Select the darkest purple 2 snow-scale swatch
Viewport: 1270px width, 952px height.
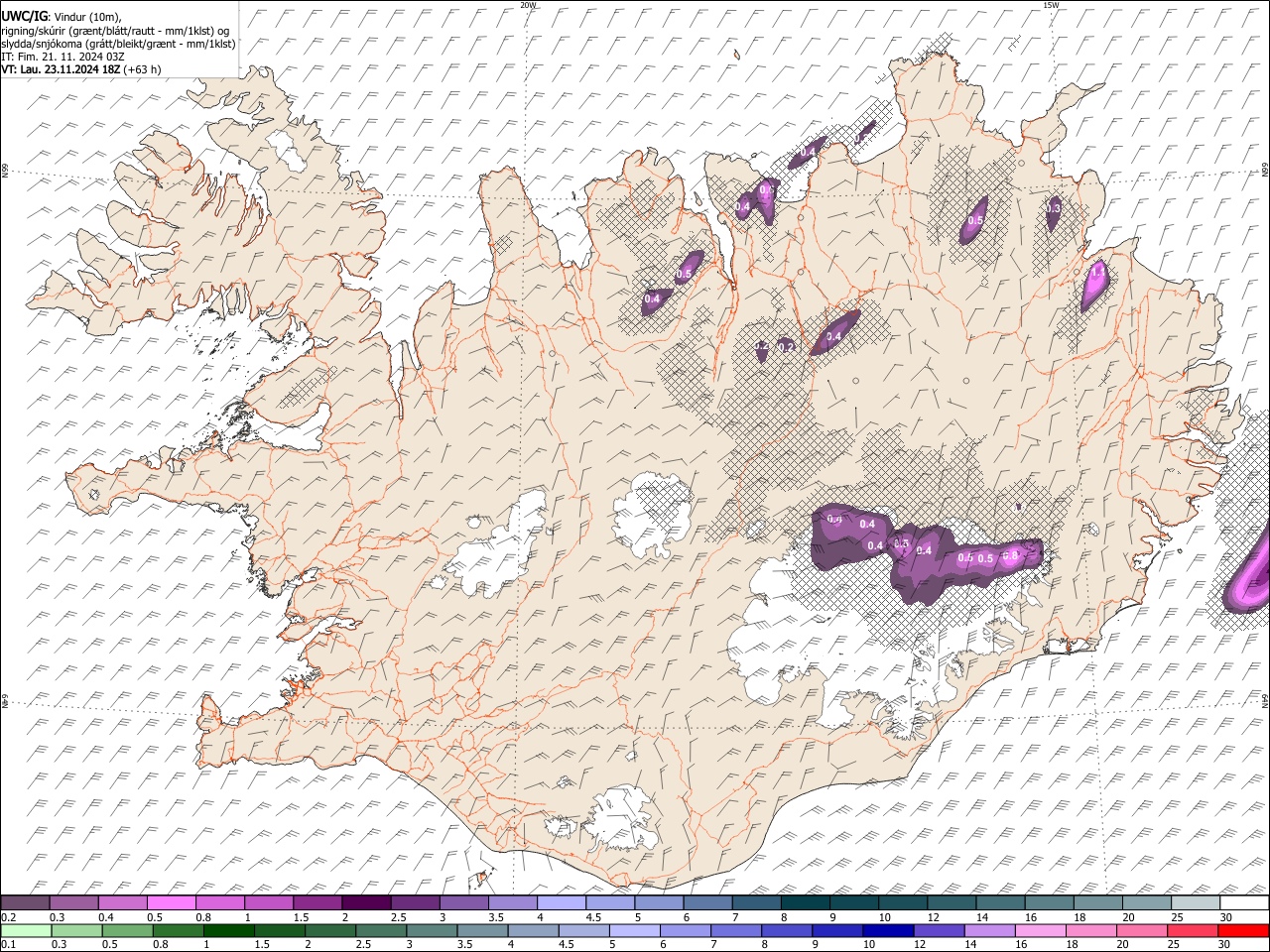pos(365,903)
